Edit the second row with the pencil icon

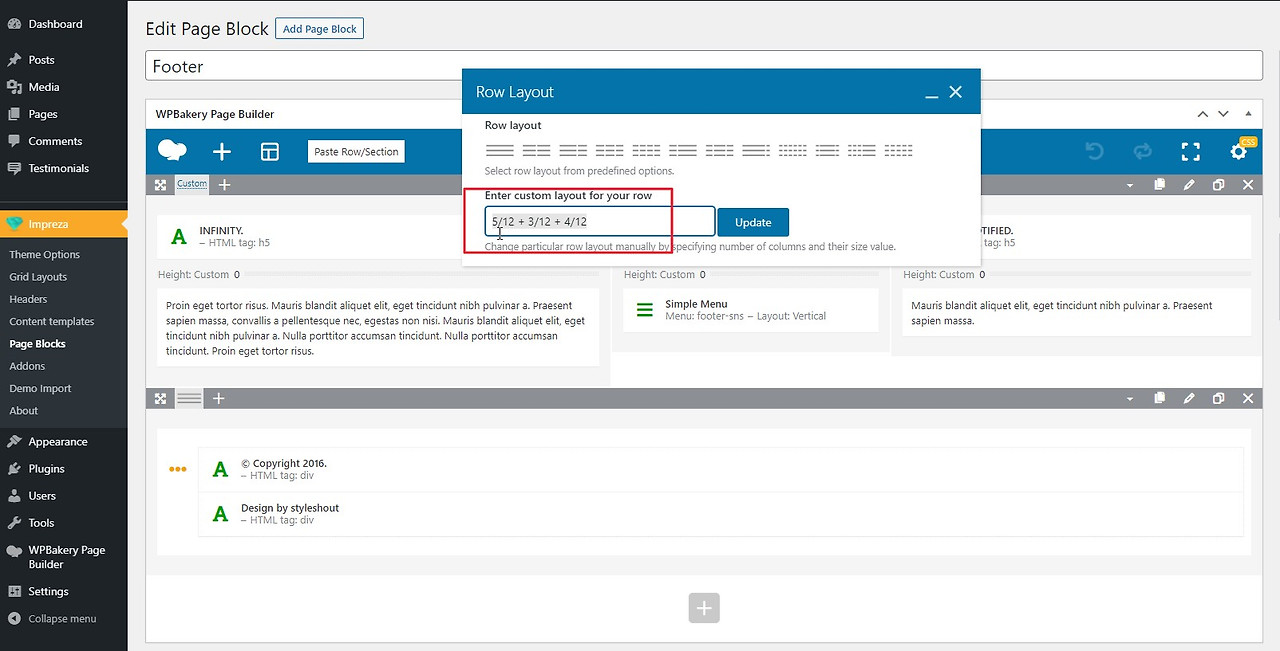coord(1189,398)
